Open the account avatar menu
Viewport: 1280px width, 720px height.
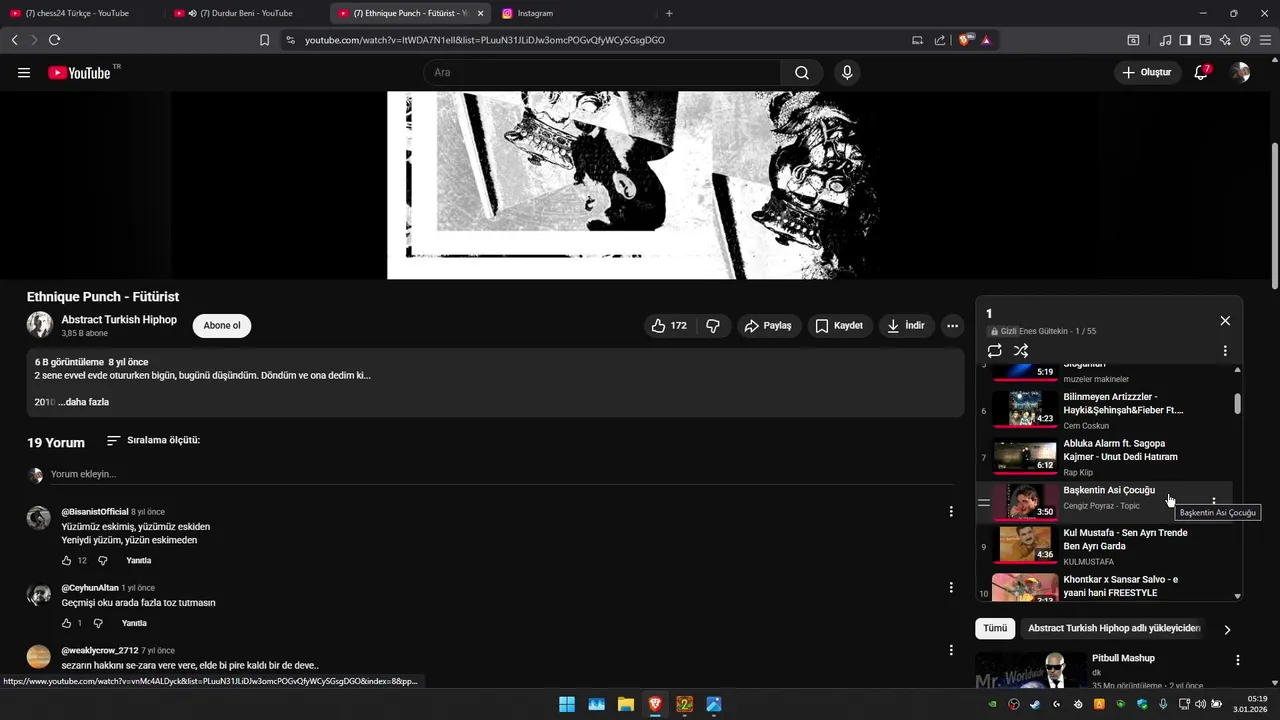(1240, 73)
